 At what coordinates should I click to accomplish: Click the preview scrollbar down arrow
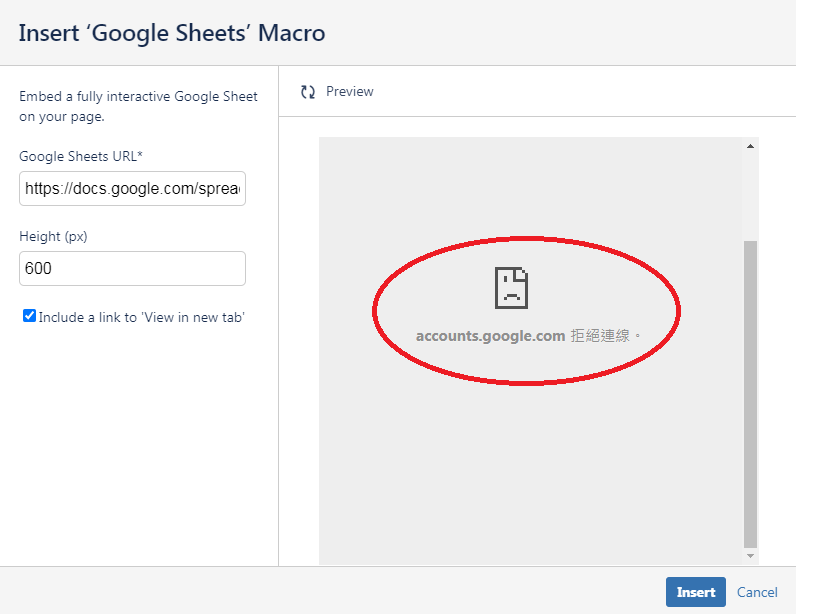tap(750, 556)
